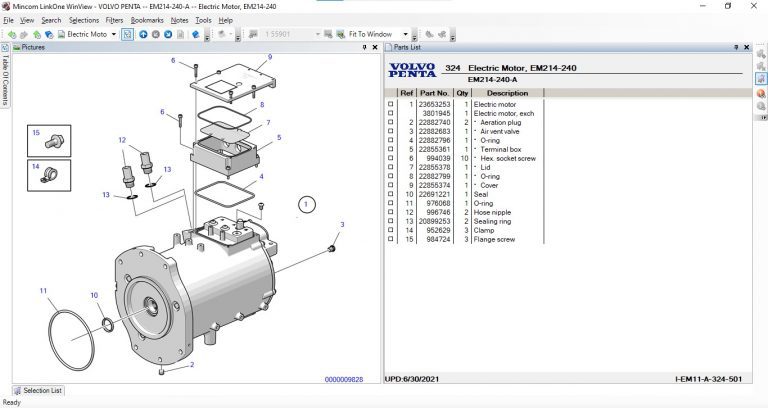Tick the checkbox for Air vent valve row
The width and height of the screenshot is (768, 408).
point(390,131)
